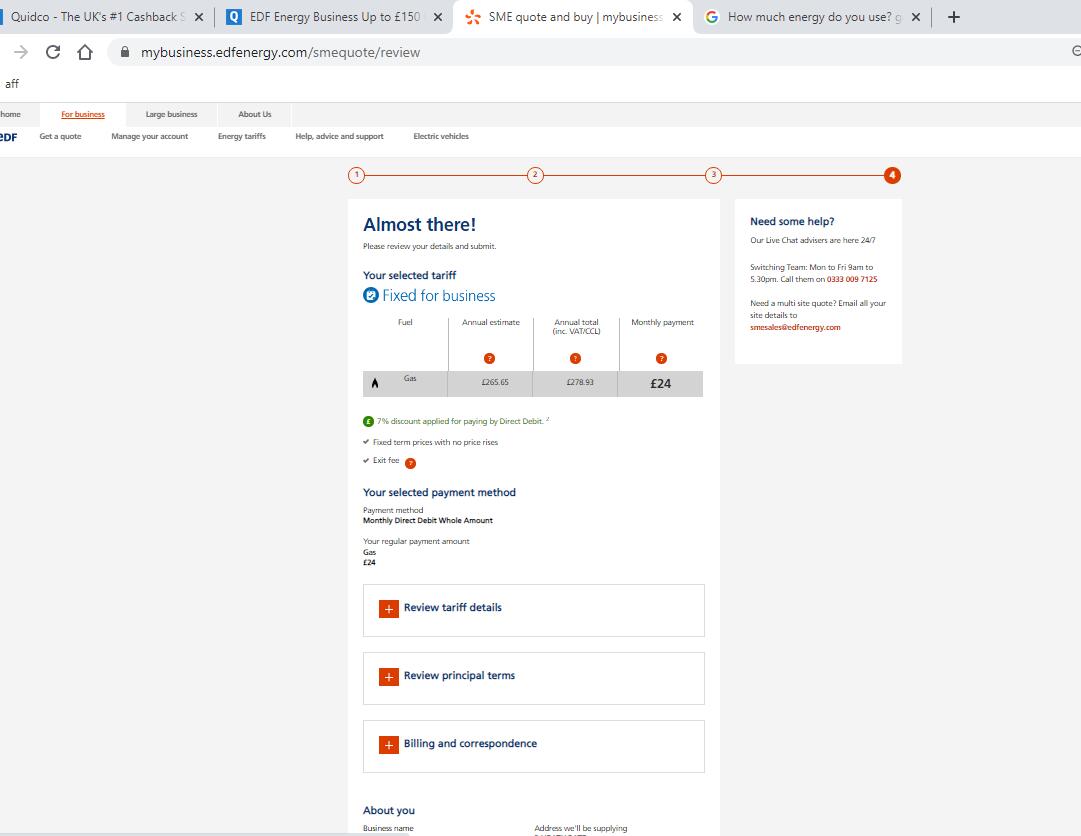Click the browser forward arrow
1081x836 pixels.
tap(21, 52)
